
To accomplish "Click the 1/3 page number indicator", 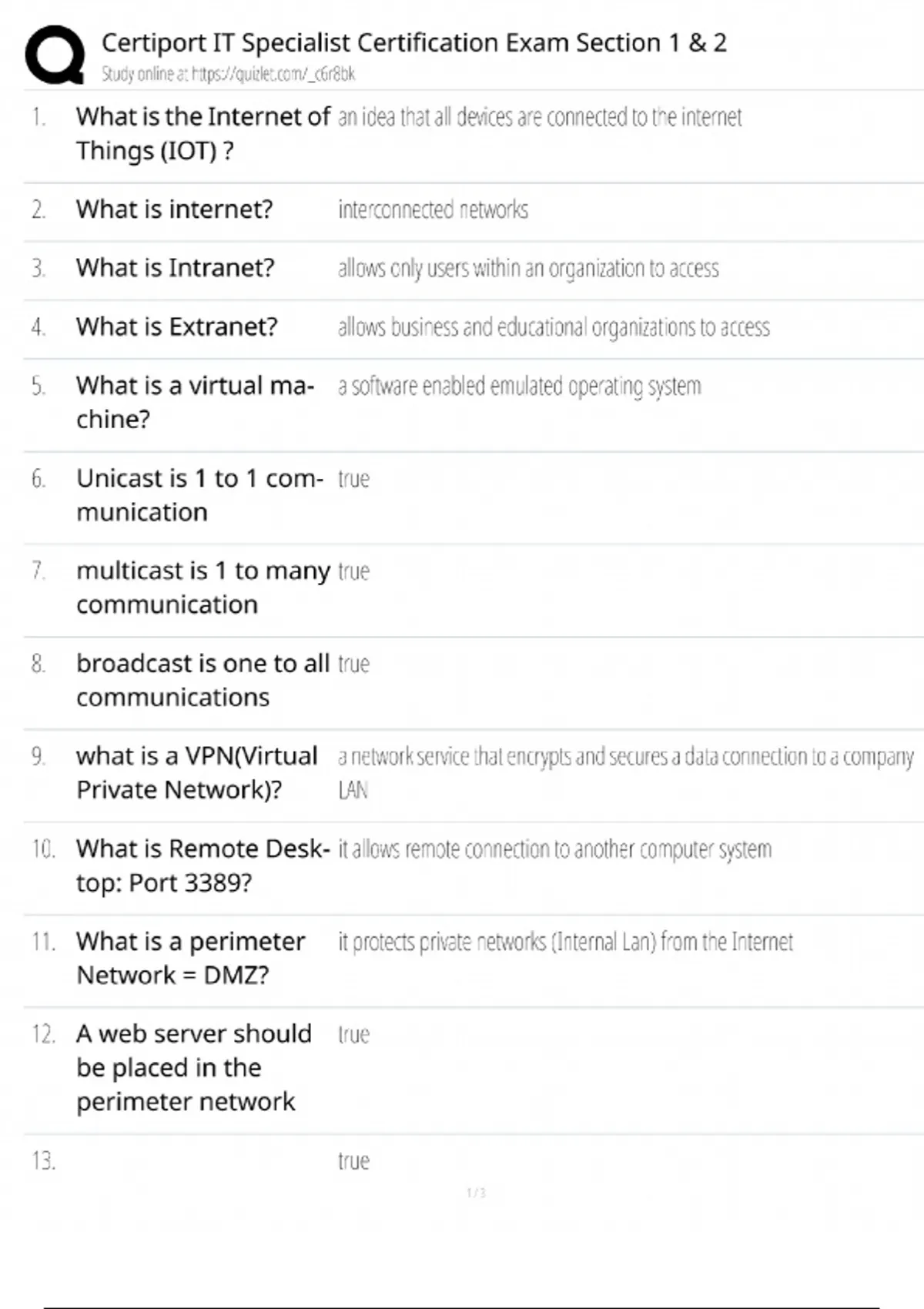I will pyautogui.click(x=476, y=1193).
